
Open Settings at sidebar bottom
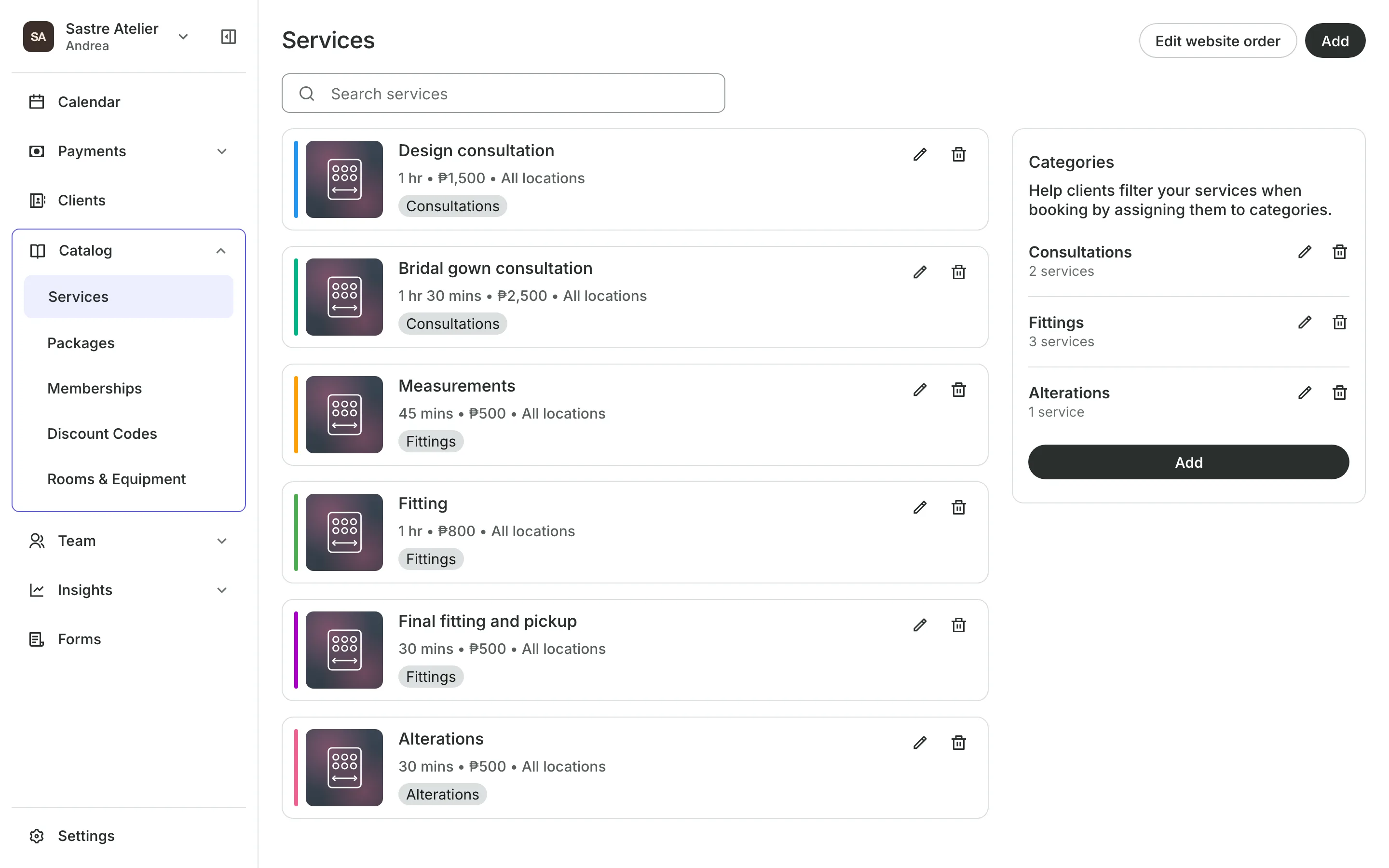coord(129,837)
